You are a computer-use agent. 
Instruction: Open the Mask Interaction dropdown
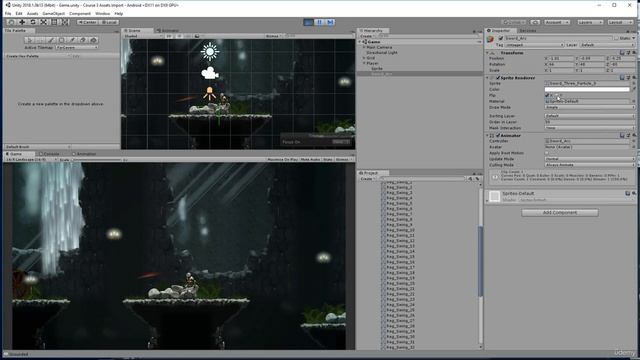click(x=590, y=128)
